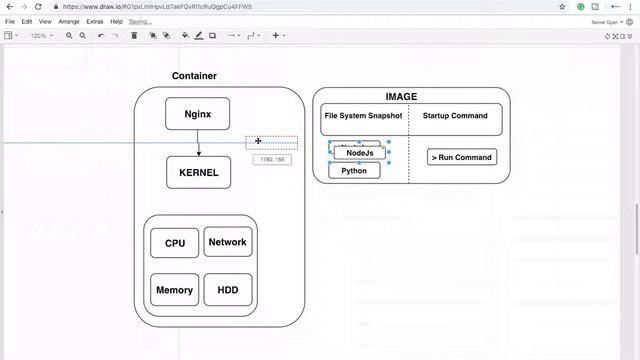Click the globe language icon
The height and width of the screenshot is (360, 640).
630,22
